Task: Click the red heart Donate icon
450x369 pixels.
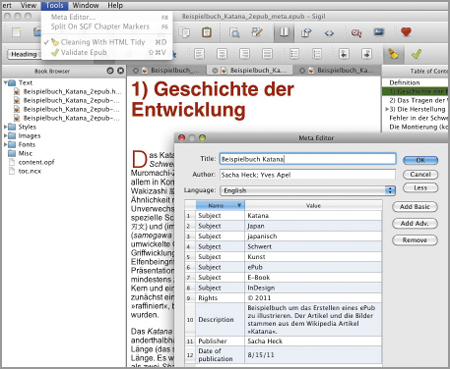Action: 406,32
